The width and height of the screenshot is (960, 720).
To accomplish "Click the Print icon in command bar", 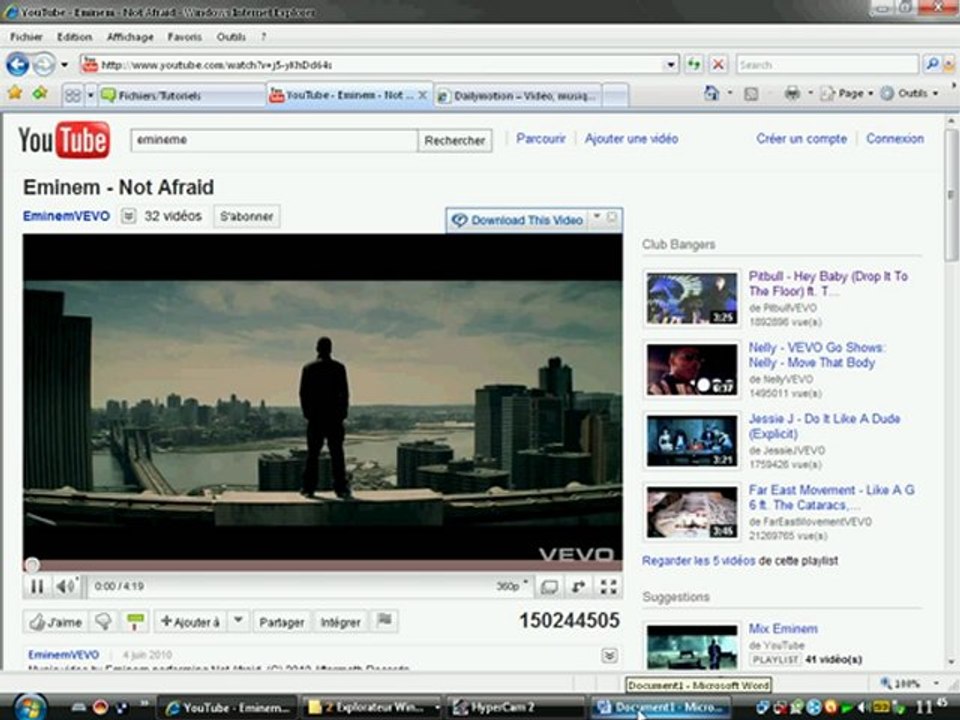I will coord(792,93).
